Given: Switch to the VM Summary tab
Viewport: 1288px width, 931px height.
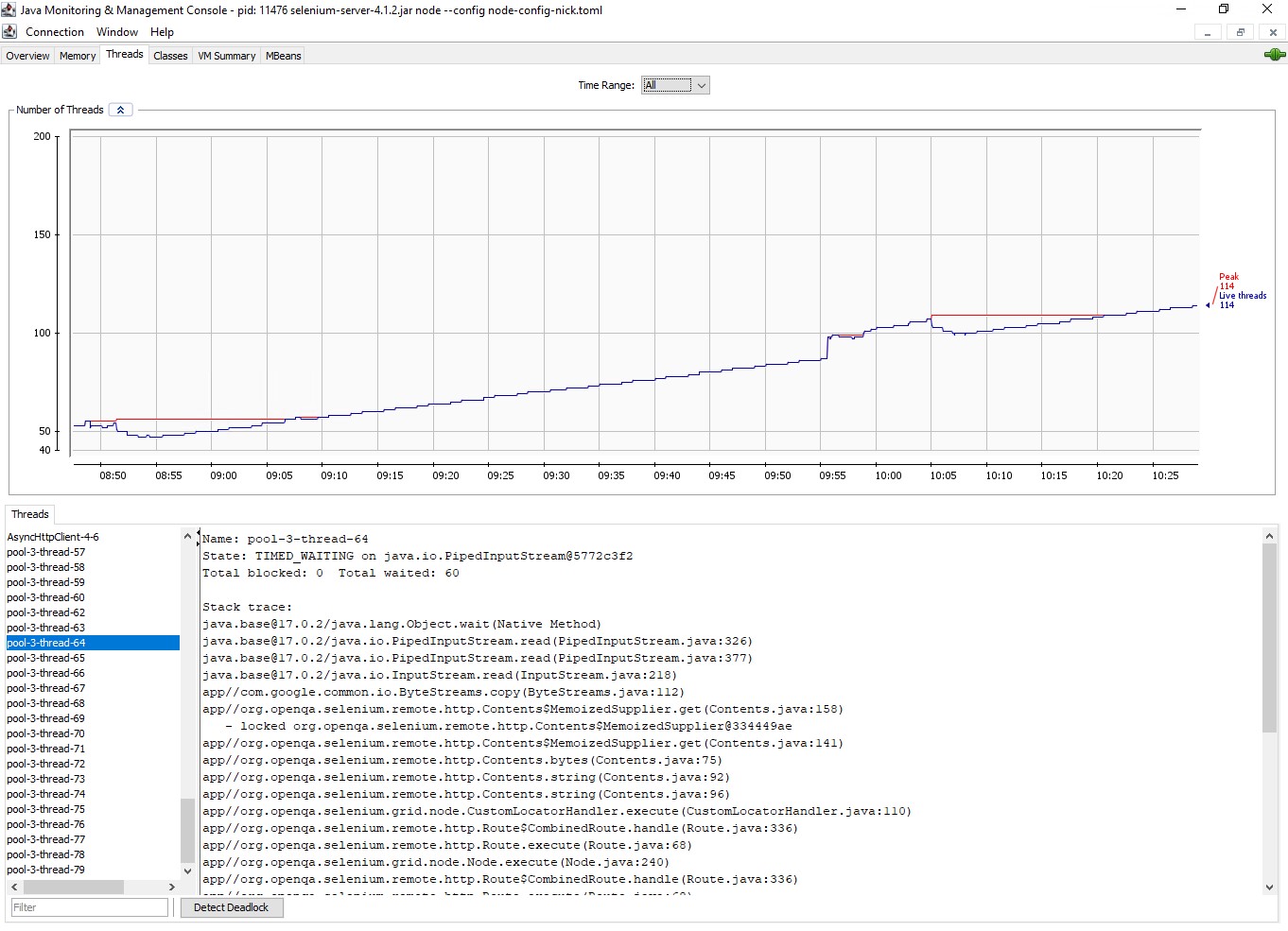Looking at the screenshot, I should click(x=226, y=56).
